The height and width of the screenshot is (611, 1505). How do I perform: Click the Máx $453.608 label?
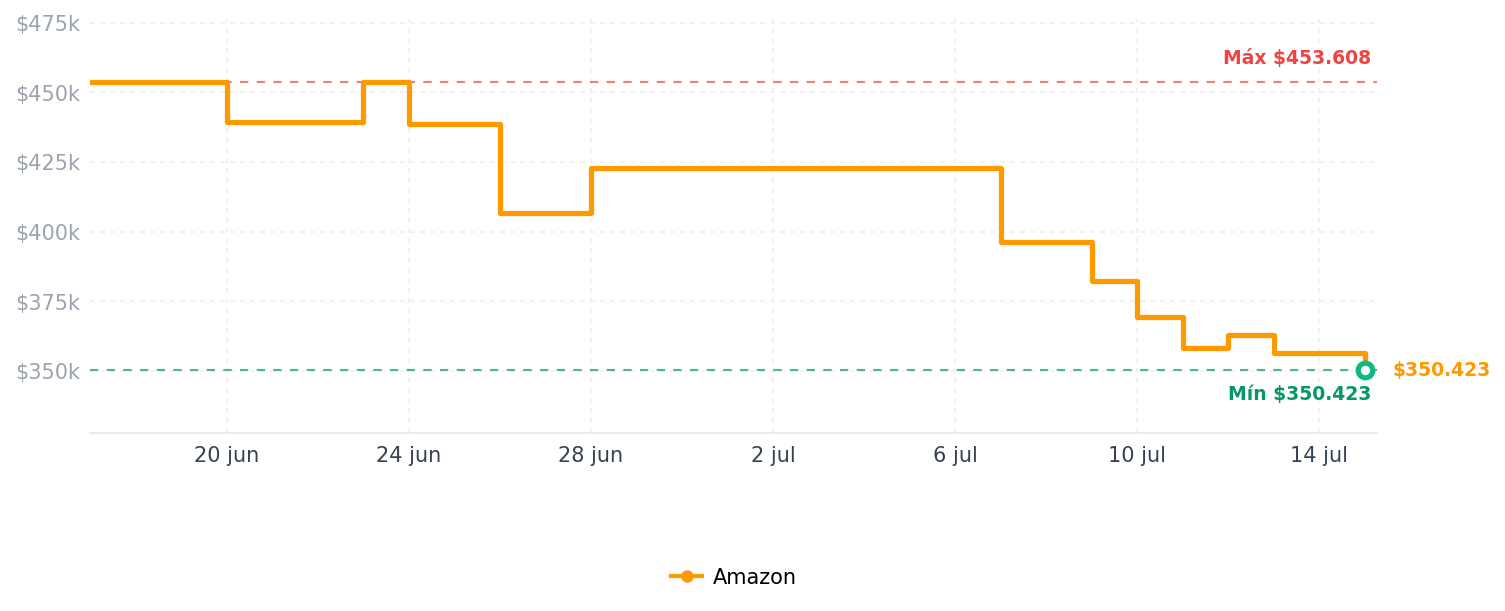[x=1296, y=58]
